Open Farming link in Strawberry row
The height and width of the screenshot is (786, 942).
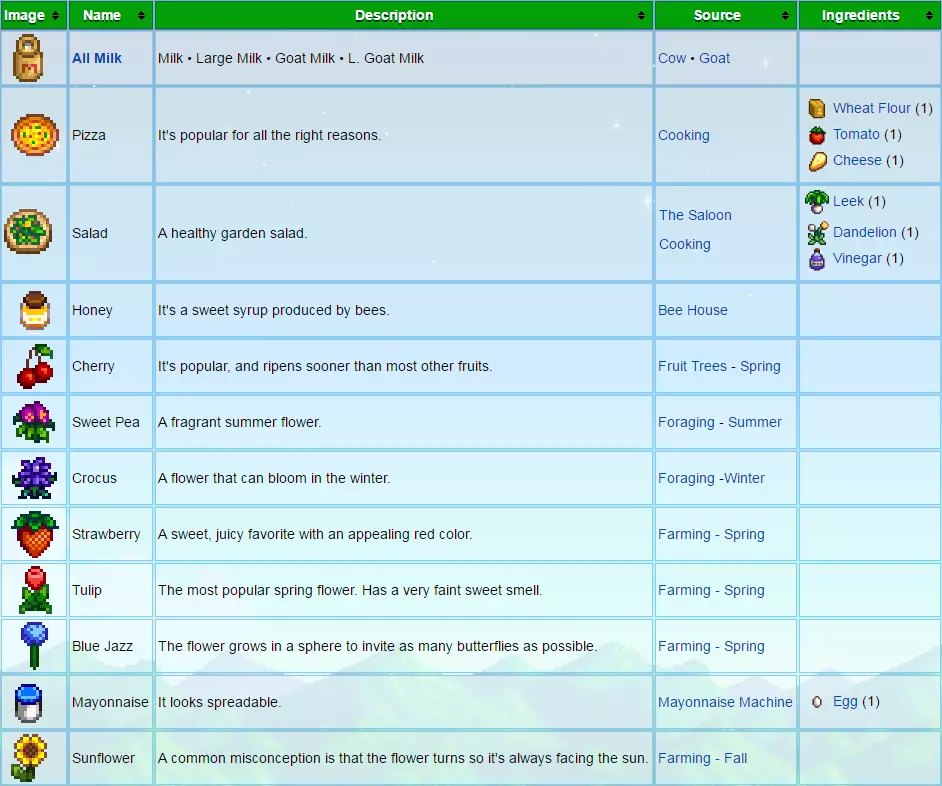point(684,534)
